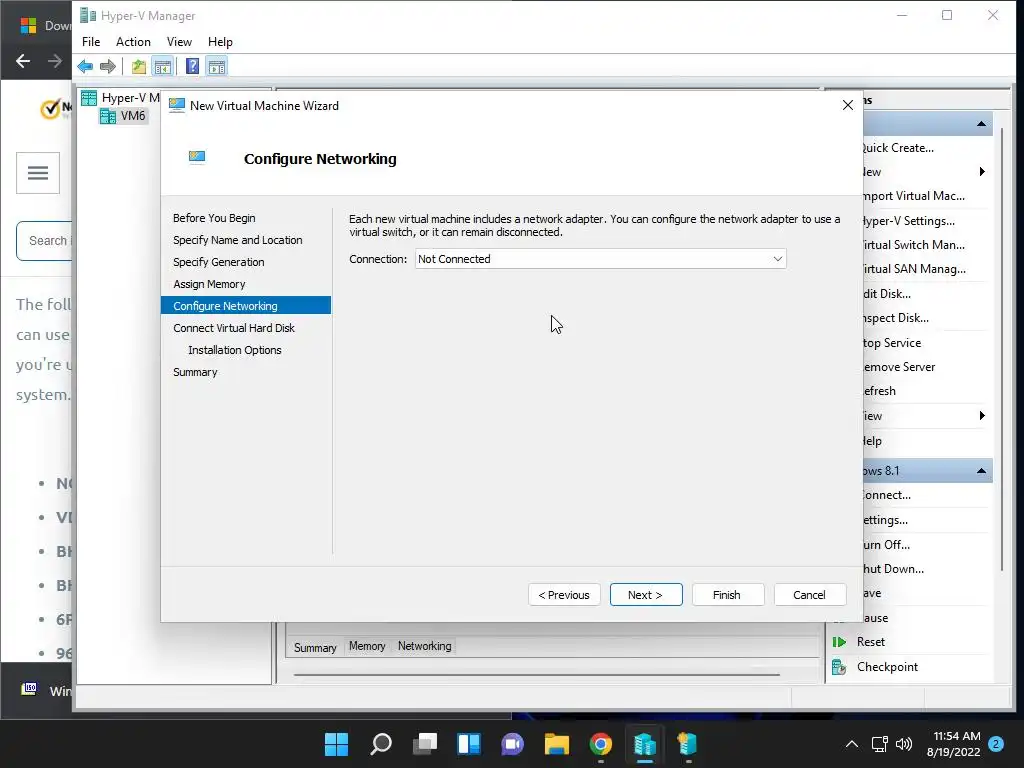Go to Specify Generation step
The width and height of the screenshot is (1024, 768).
coord(219,262)
